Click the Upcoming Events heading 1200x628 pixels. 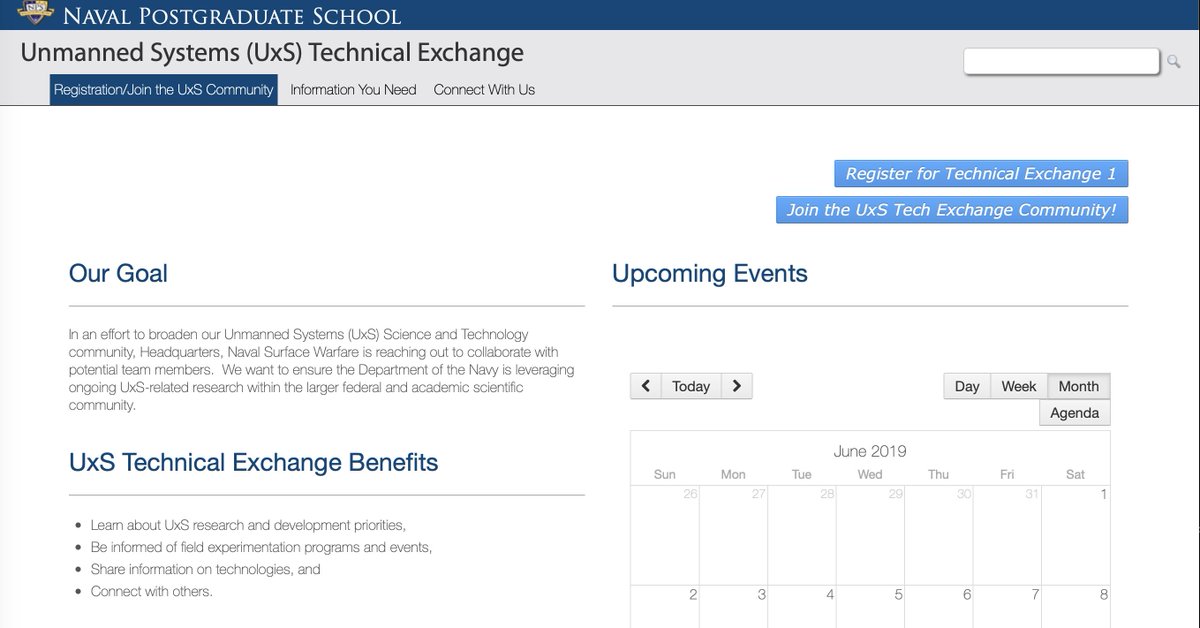pos(710,273)
